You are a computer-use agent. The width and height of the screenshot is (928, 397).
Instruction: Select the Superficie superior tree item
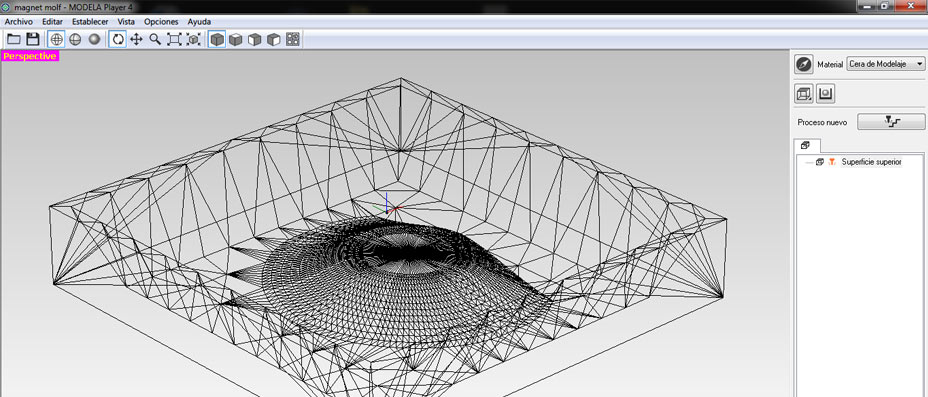(x=871, y=162)
